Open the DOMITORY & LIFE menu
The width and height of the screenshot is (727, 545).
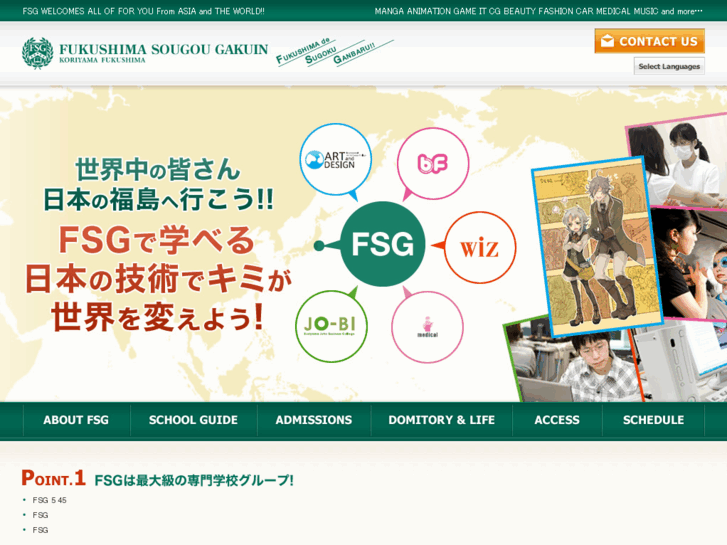[441, 420]
